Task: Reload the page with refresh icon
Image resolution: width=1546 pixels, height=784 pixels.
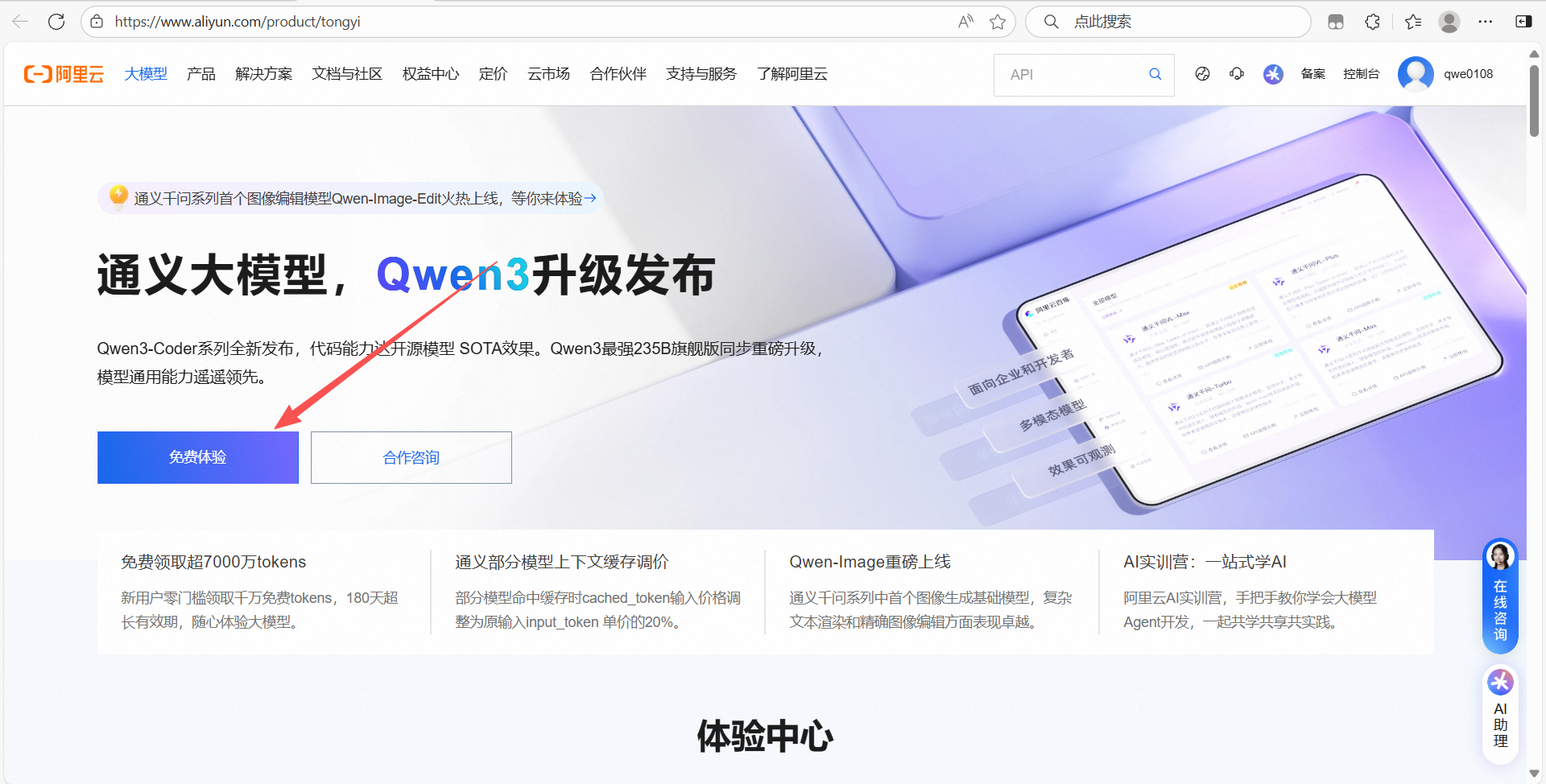Action: tap(56, 22)
